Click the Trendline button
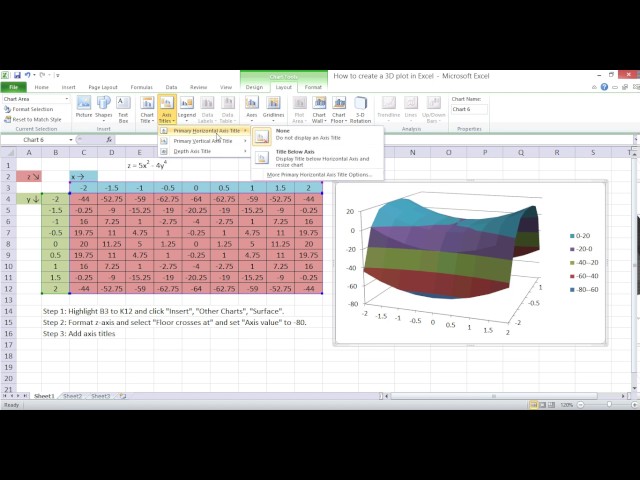The height and width of the screenshot is (480, 640). tap(389, 109)
